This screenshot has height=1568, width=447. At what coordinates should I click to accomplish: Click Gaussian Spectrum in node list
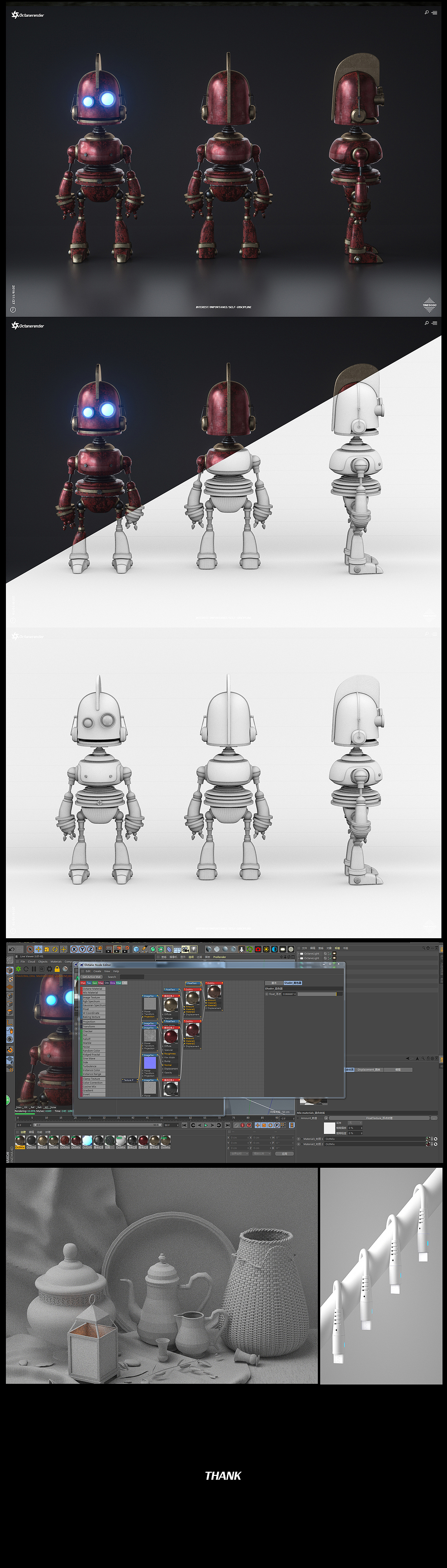(93, 1006)
